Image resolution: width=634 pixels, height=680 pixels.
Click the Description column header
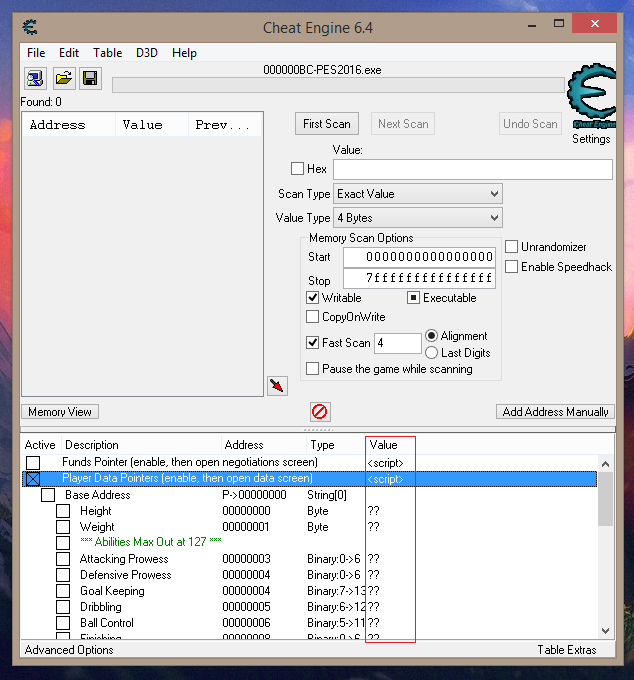141,445
